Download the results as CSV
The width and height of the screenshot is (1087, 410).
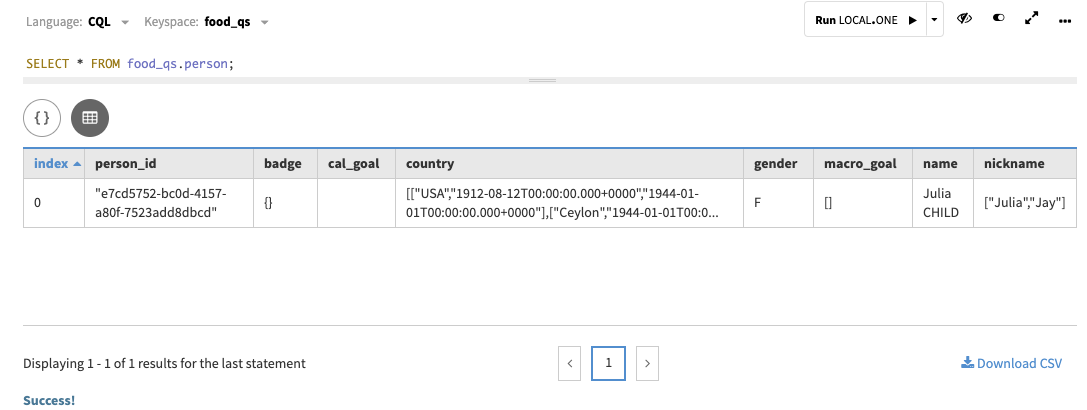1011,363
